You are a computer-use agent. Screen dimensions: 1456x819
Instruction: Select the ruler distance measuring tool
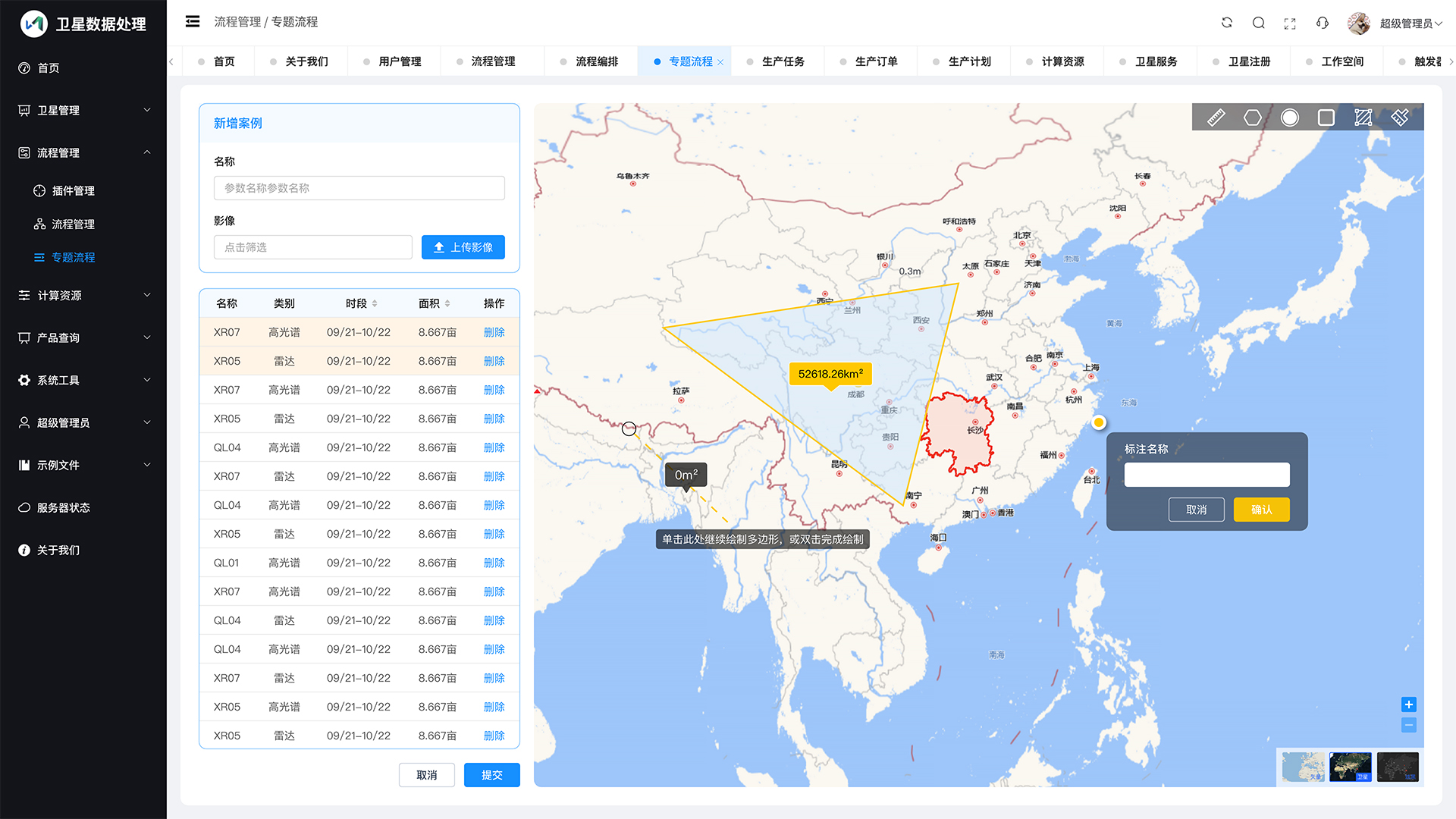[x=1216, y=118]
